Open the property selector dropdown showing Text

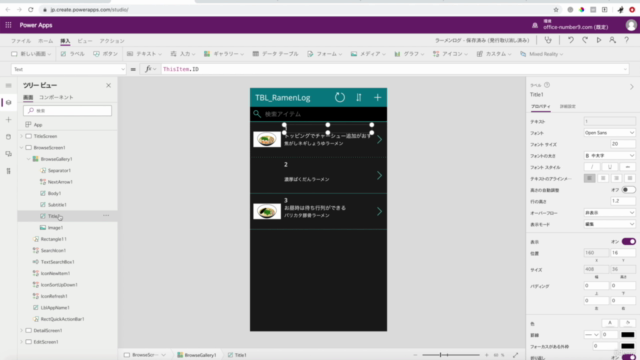[x=69, y=69]
